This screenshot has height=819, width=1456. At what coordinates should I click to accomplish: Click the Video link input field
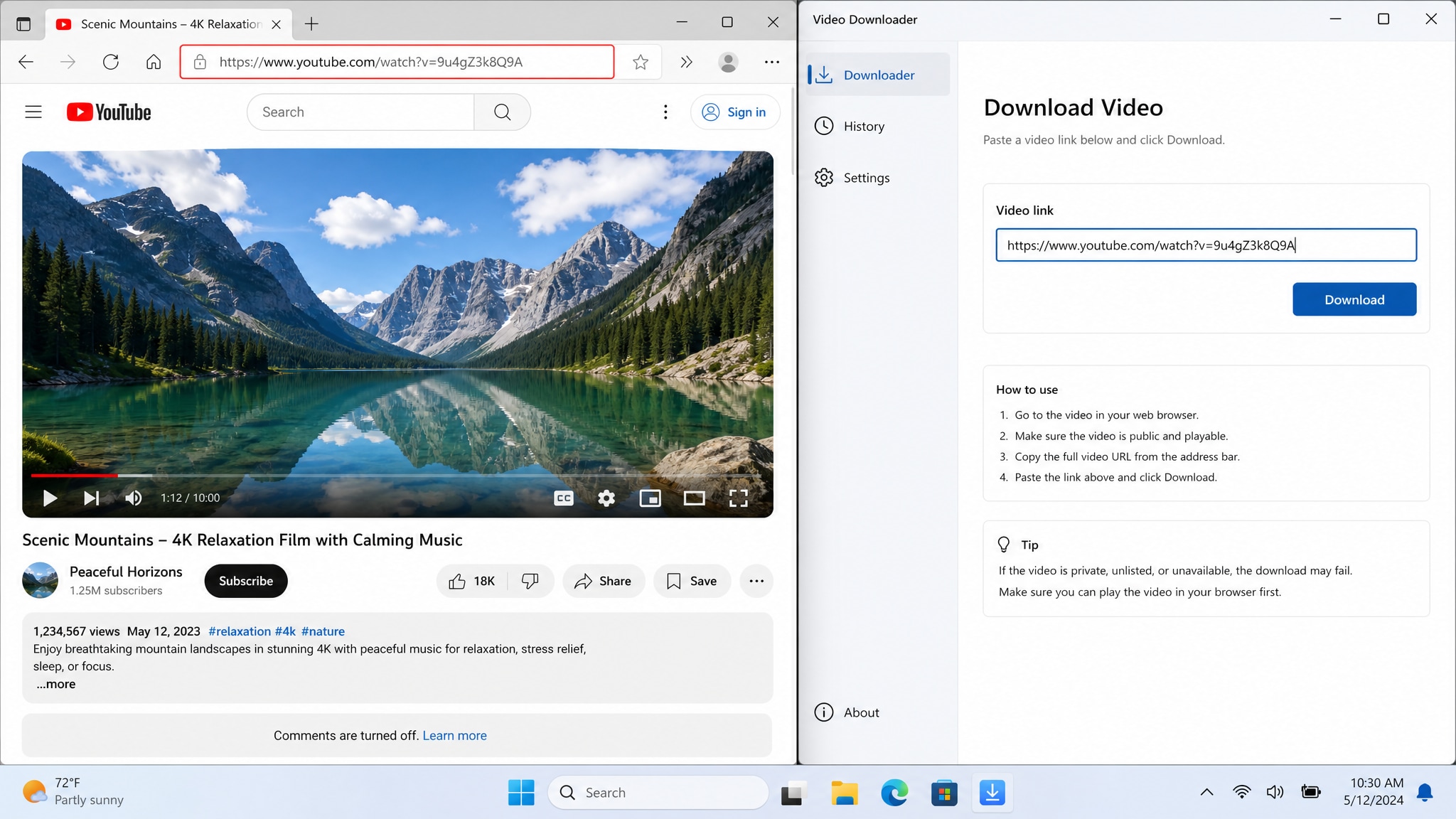1206,245
